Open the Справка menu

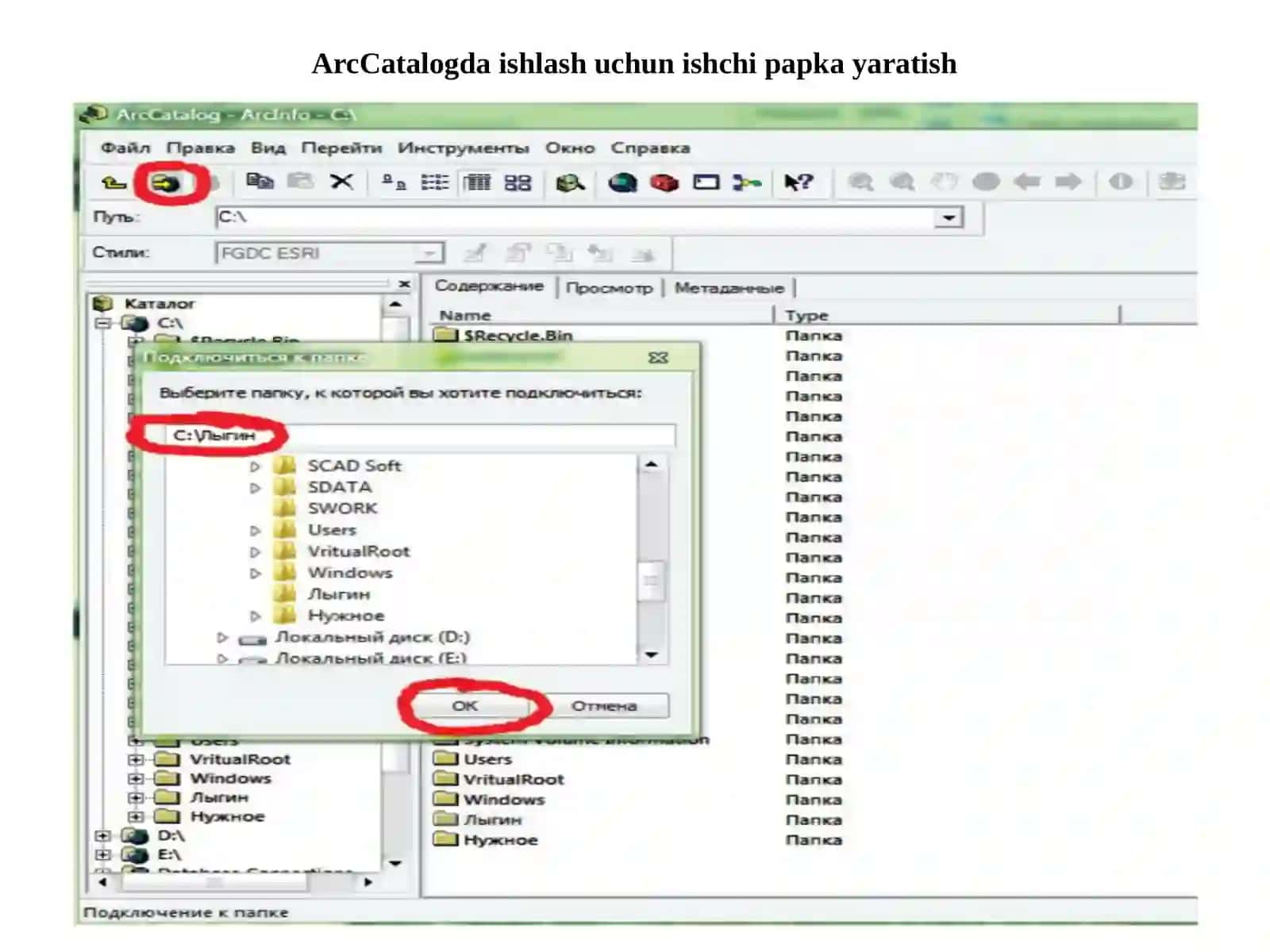pyautogui.click(x=650, y=148)
